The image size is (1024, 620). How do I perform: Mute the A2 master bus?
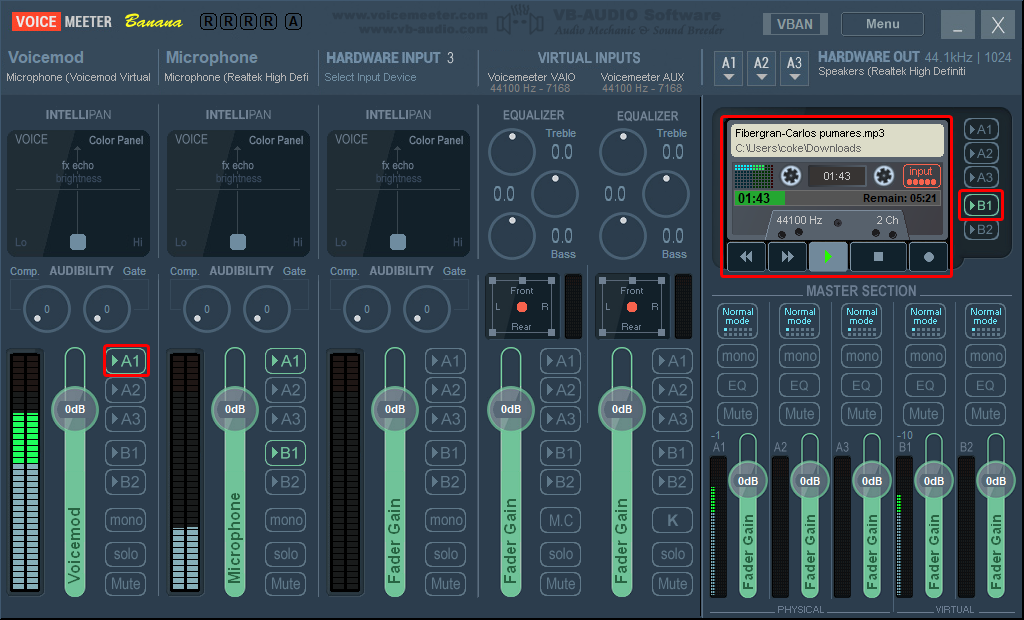(x=799, y=414)
